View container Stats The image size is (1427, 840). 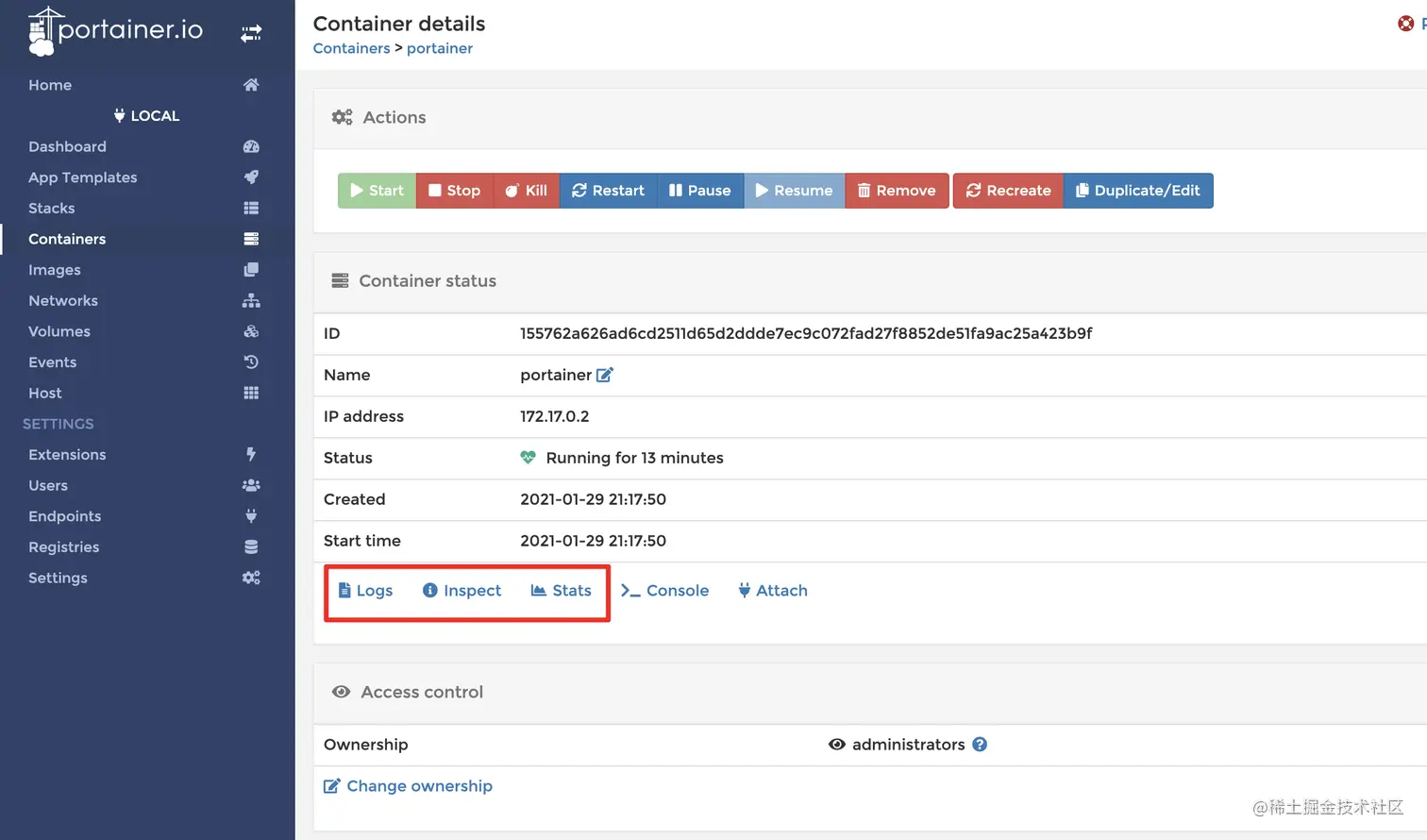[562, 590]
